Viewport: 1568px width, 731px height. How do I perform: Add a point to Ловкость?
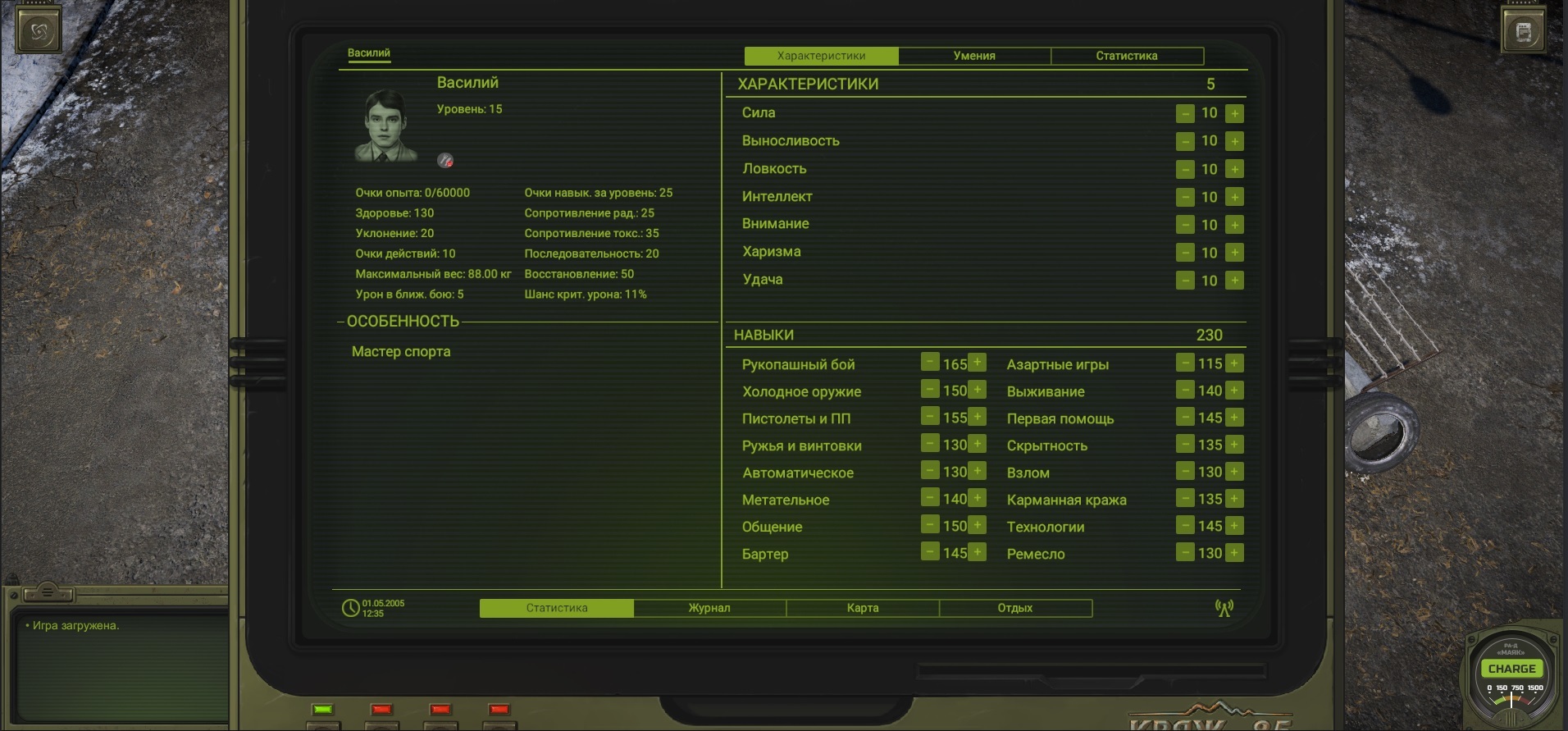coord(1234,169)
